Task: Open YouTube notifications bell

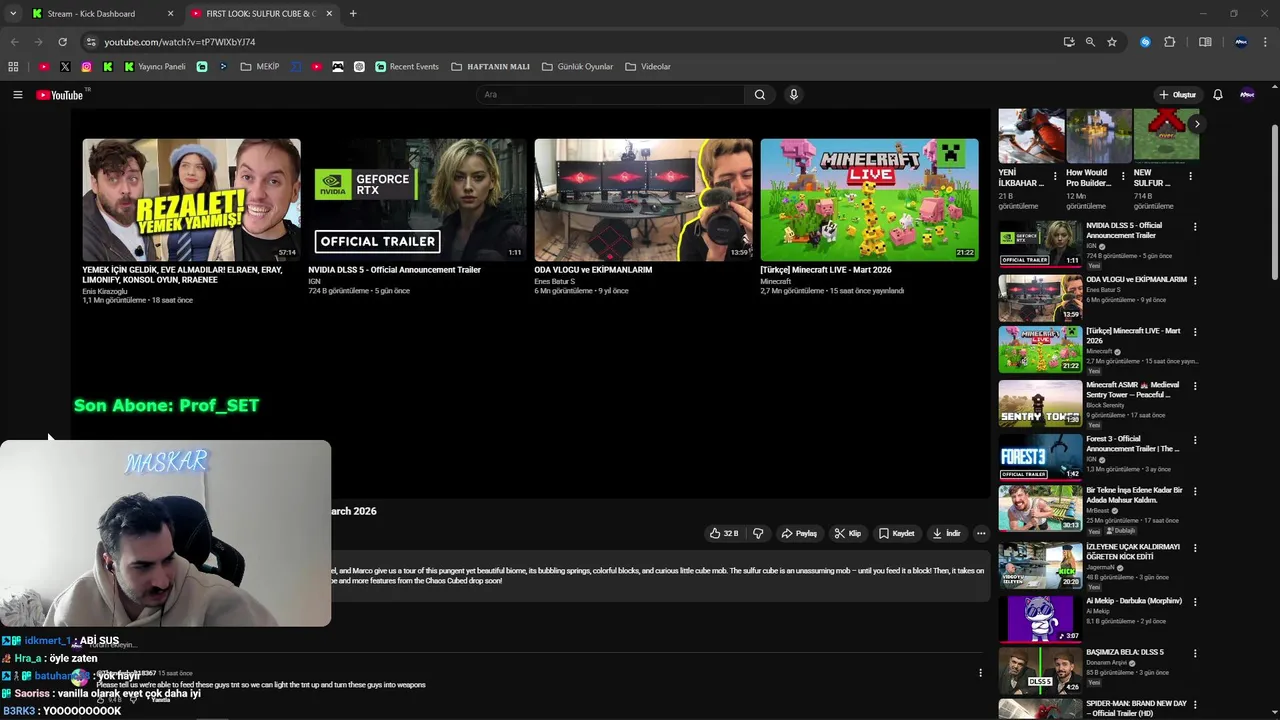Action: point(1218,95)
